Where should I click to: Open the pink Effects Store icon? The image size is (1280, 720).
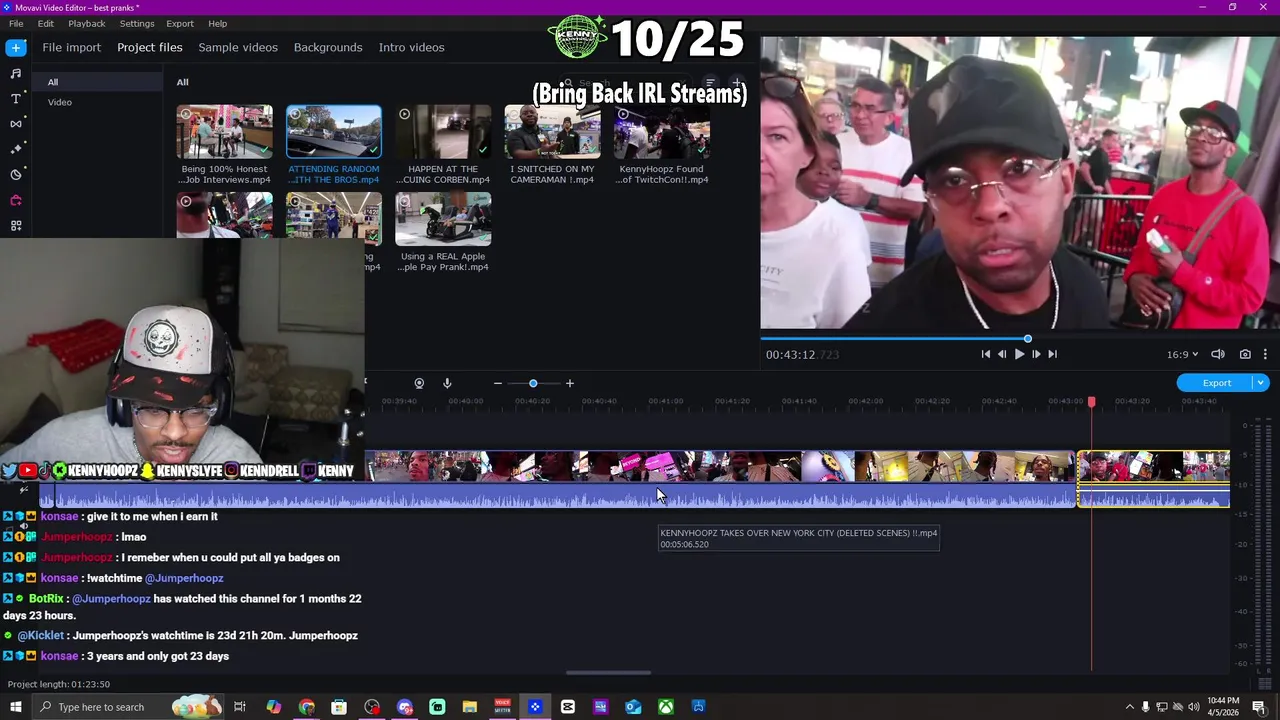click(16, 200)
